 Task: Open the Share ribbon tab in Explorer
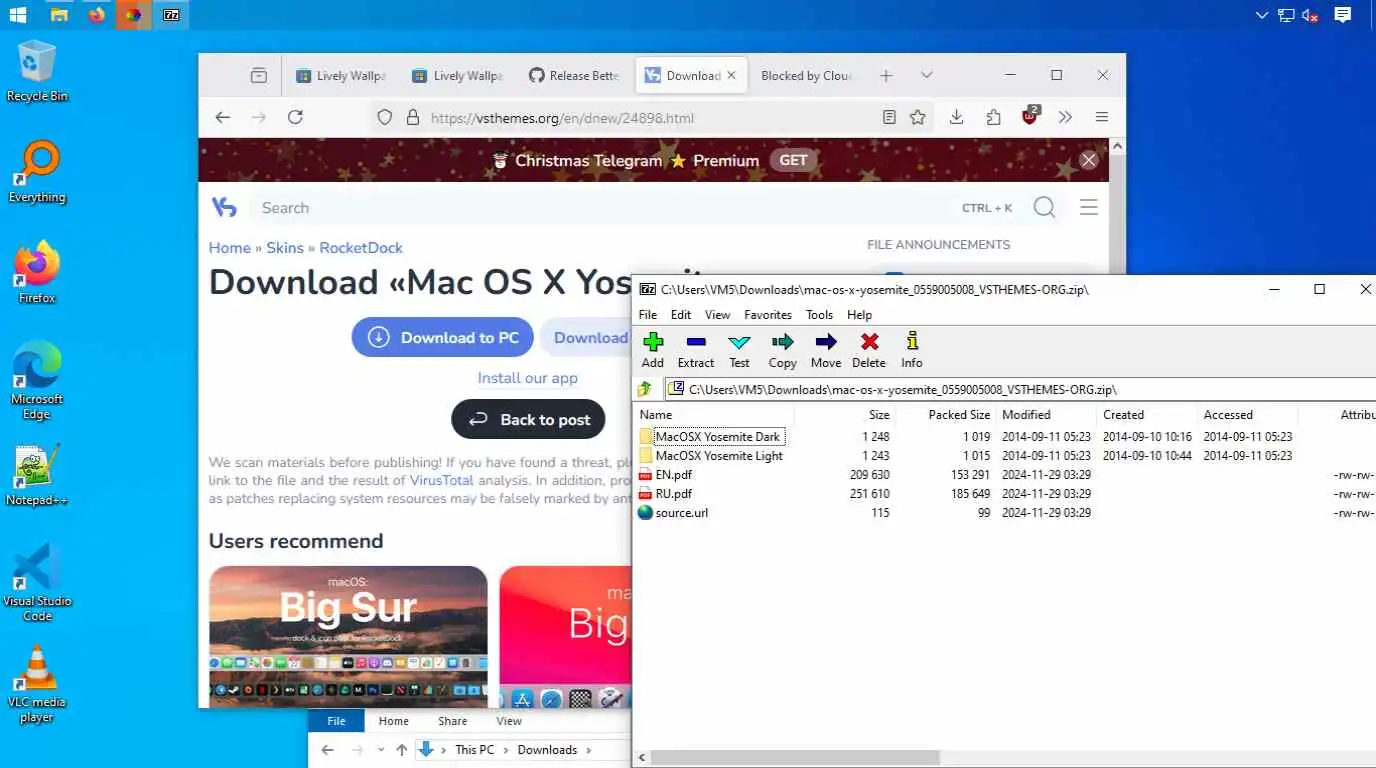[452, 721]
